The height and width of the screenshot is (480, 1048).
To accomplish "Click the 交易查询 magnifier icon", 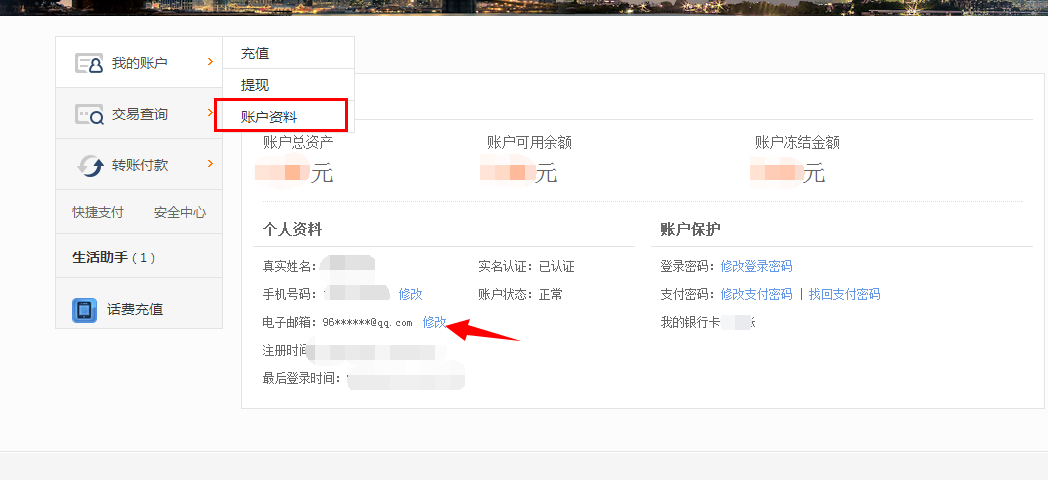I will [x=89, y=114].
